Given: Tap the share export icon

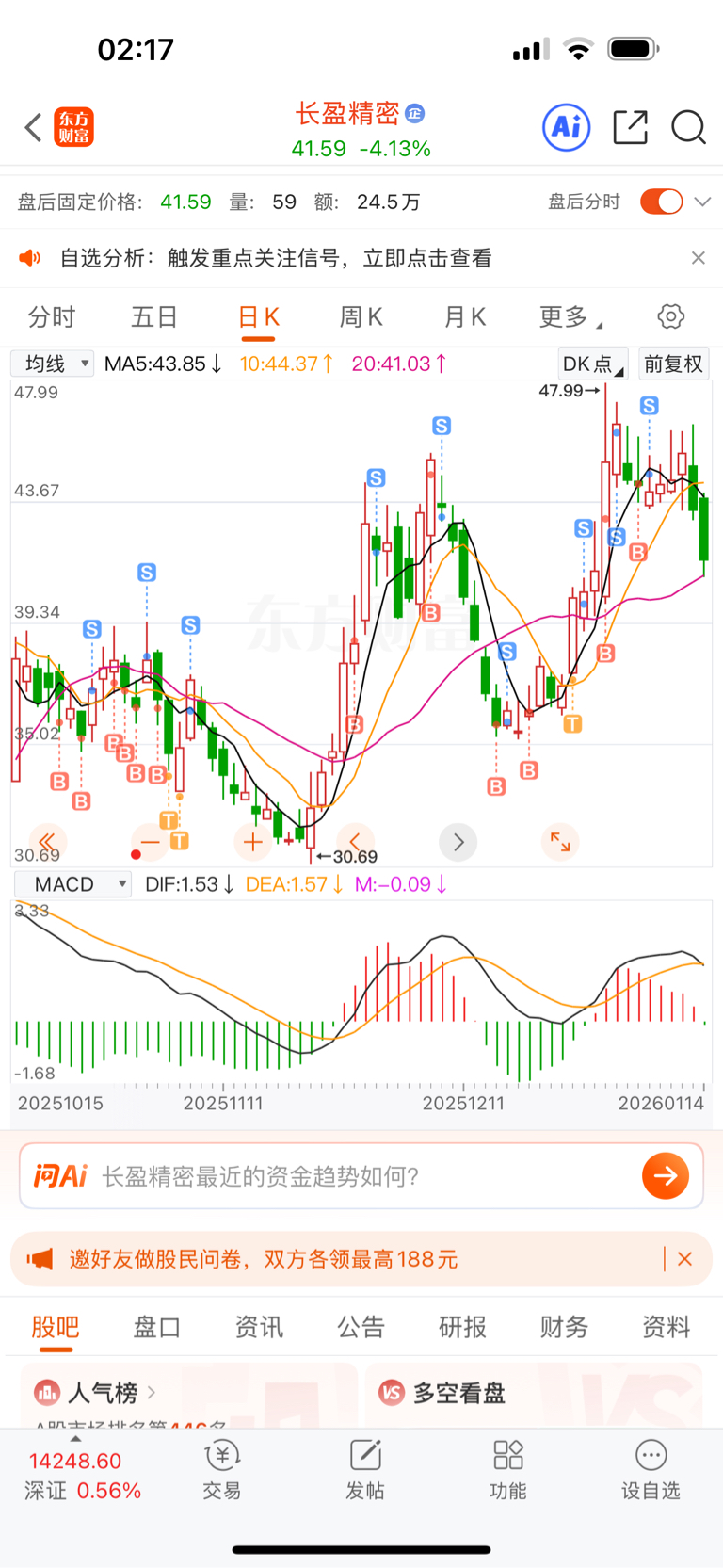Looking at the screenshot, I should (630, 127).
